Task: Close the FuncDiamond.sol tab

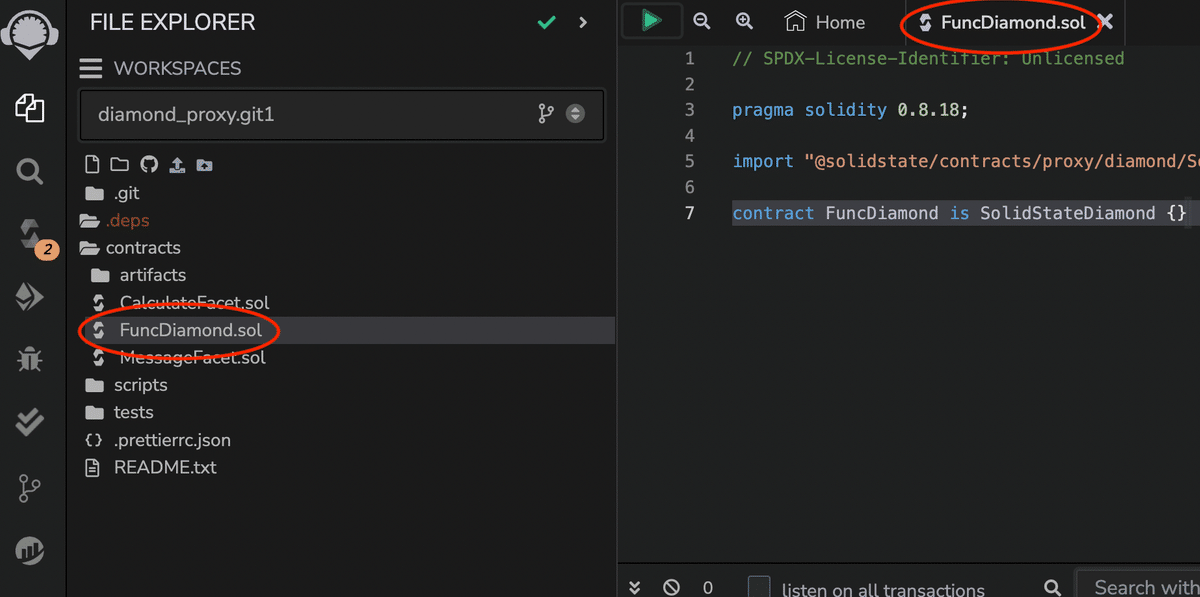Action: (1104, 21)
